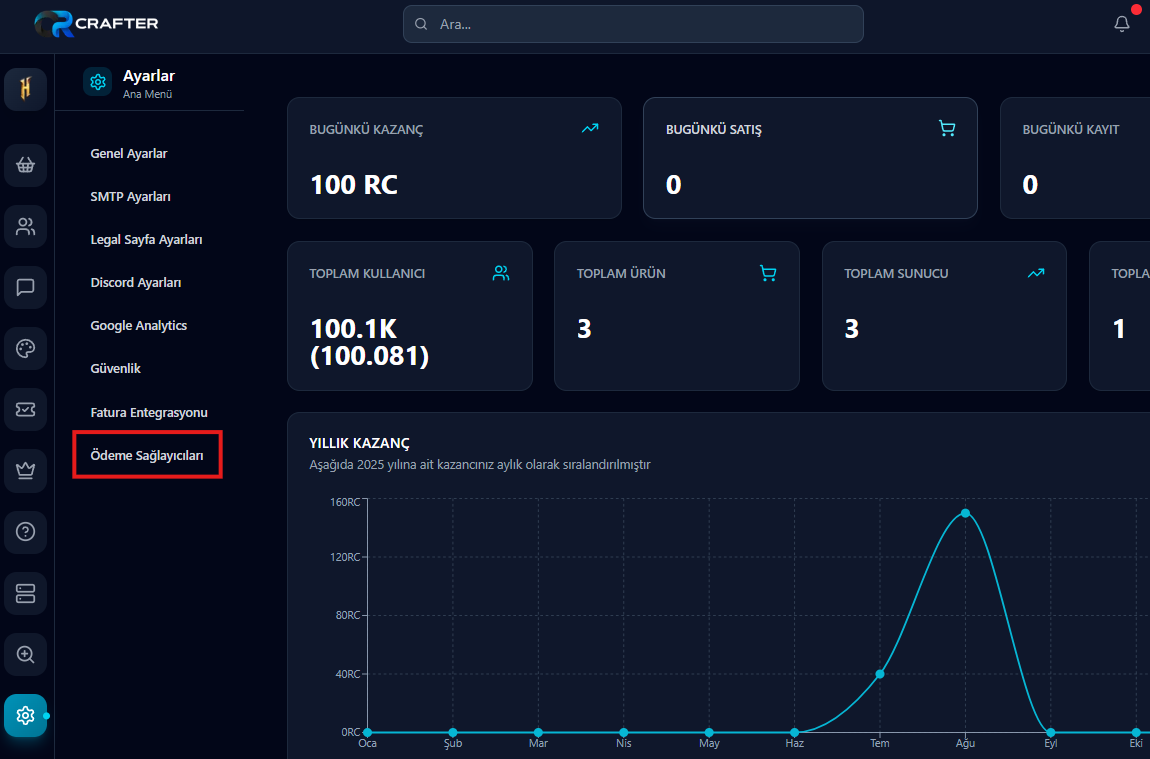Click the search magnifier icon in search bar

(x=421, y=24)
